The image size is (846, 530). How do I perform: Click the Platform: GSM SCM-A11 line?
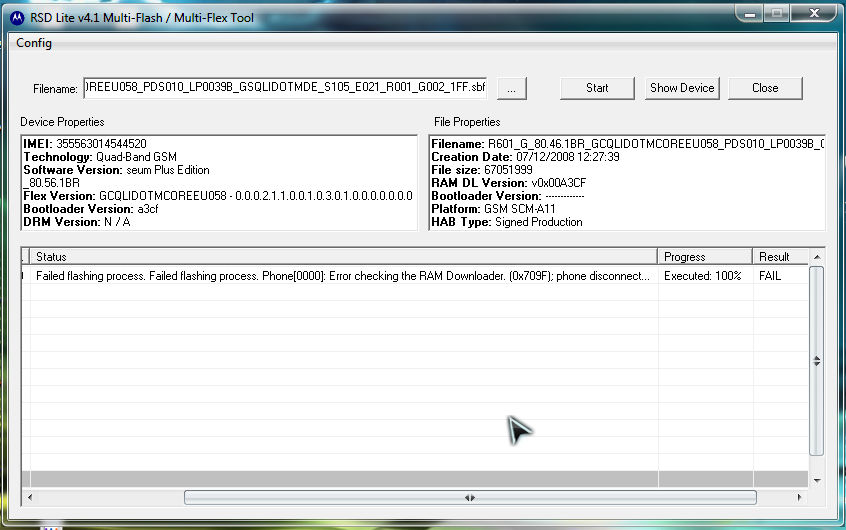(x=493, y=209)
